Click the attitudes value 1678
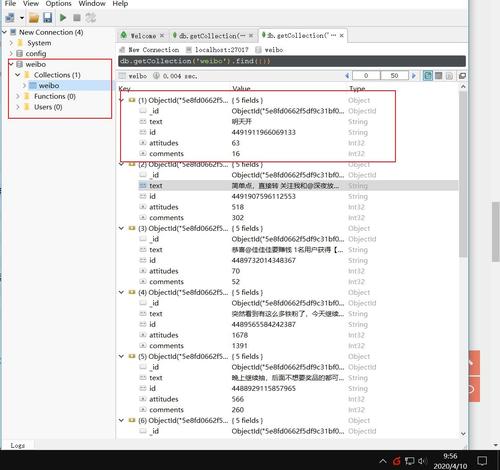 [x=240, y=335]
